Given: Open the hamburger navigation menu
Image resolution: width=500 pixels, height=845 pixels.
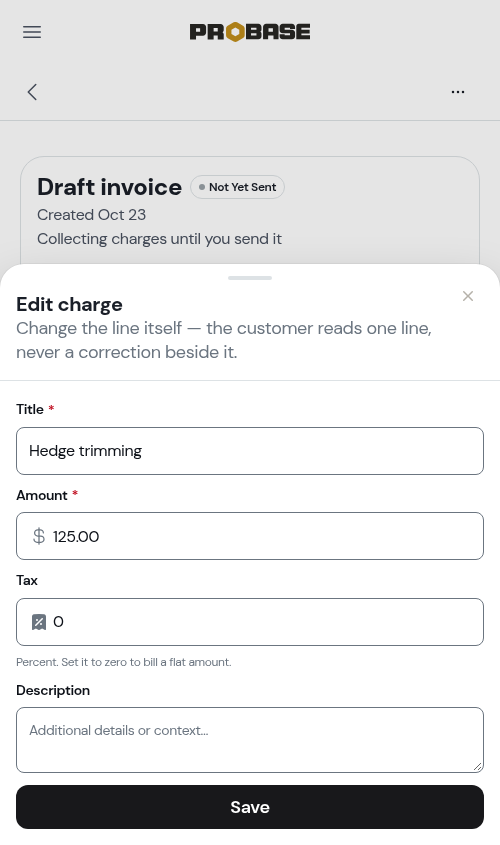Looking at the screenshot, I should tap(32, 32).
